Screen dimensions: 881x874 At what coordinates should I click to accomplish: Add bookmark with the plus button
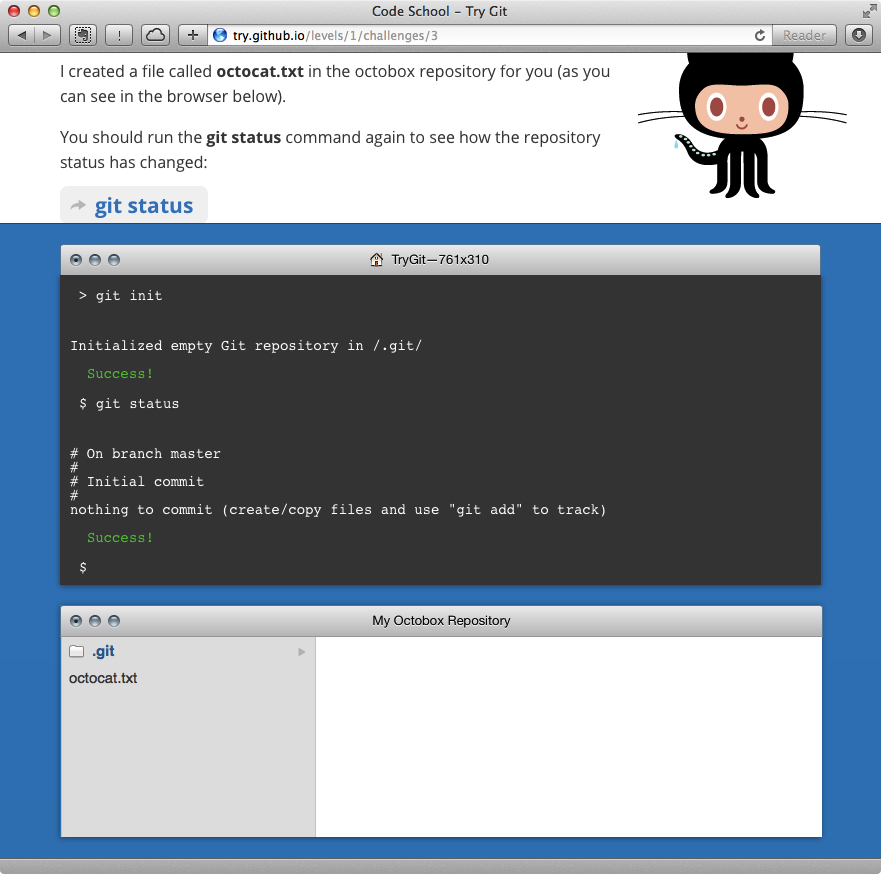point(193,35)
